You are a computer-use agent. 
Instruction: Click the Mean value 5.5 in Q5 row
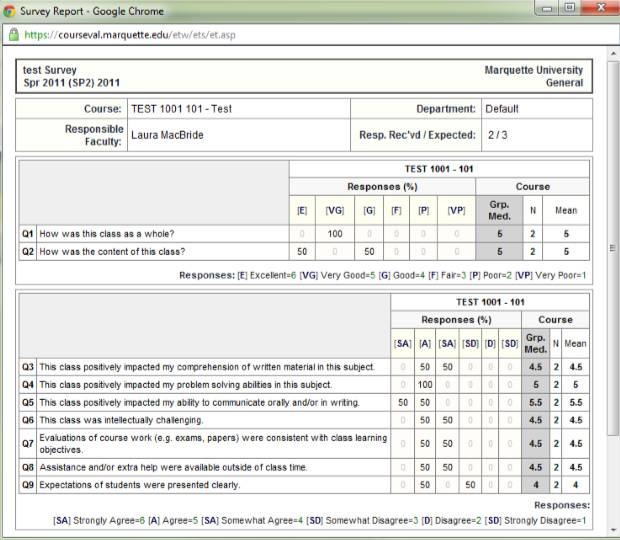point(576,402)
